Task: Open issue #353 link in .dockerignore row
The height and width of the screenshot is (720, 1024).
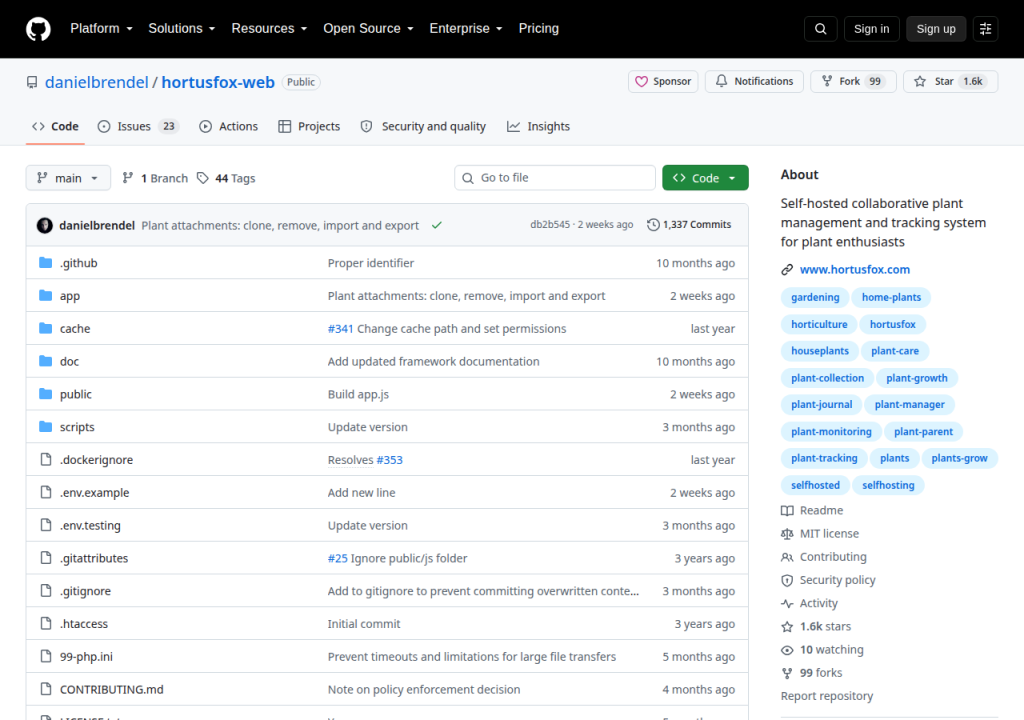Action: [x=389, y=460]
